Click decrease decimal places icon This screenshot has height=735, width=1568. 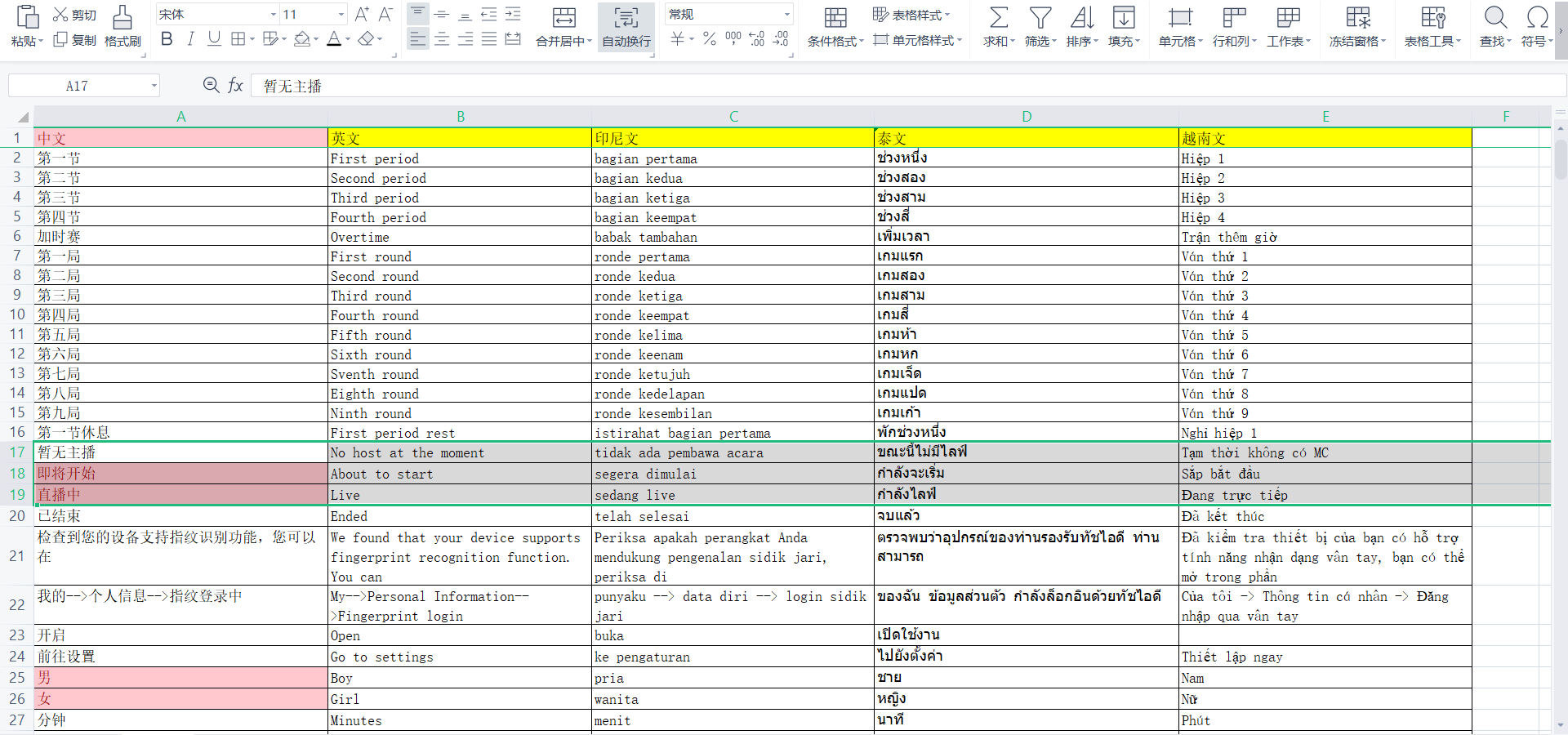pyautogui.click(x=781, y=38)
